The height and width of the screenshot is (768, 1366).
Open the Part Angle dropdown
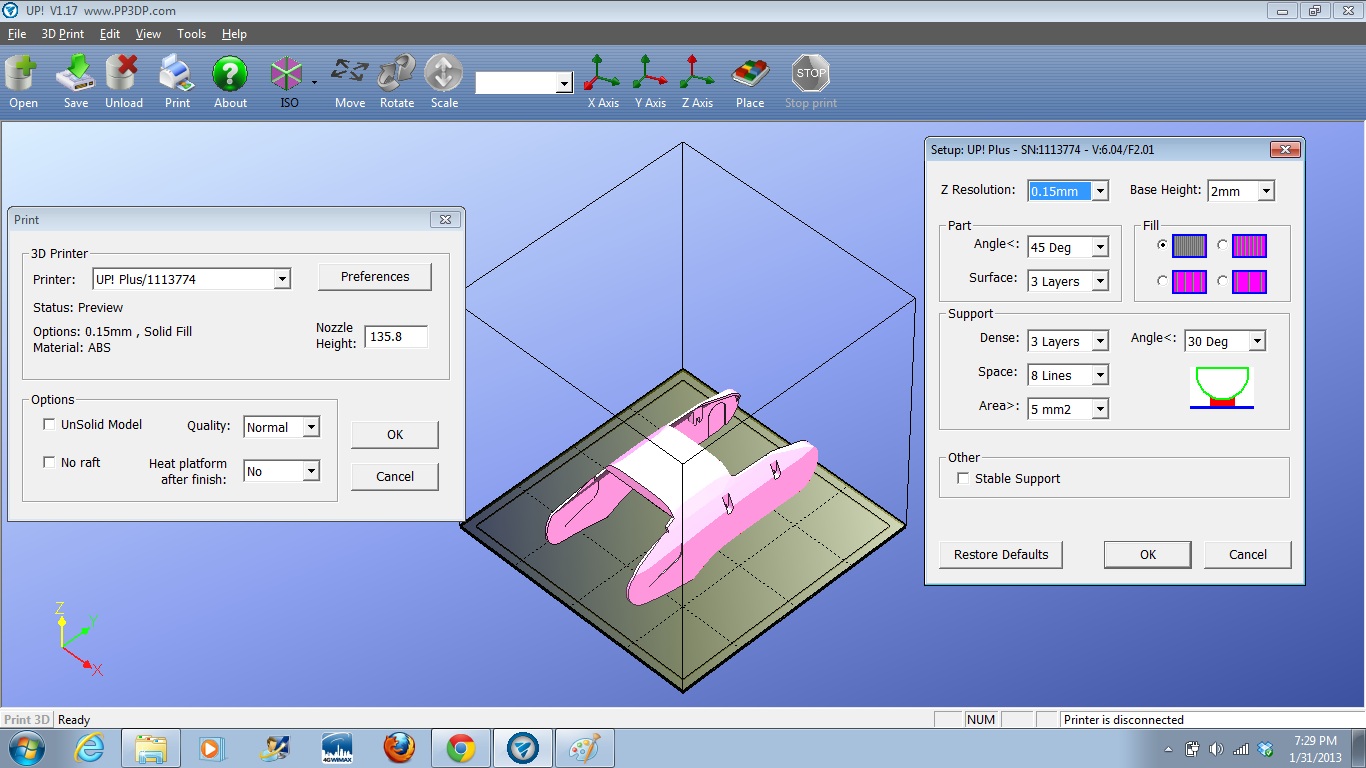[x=1100, y=248]
